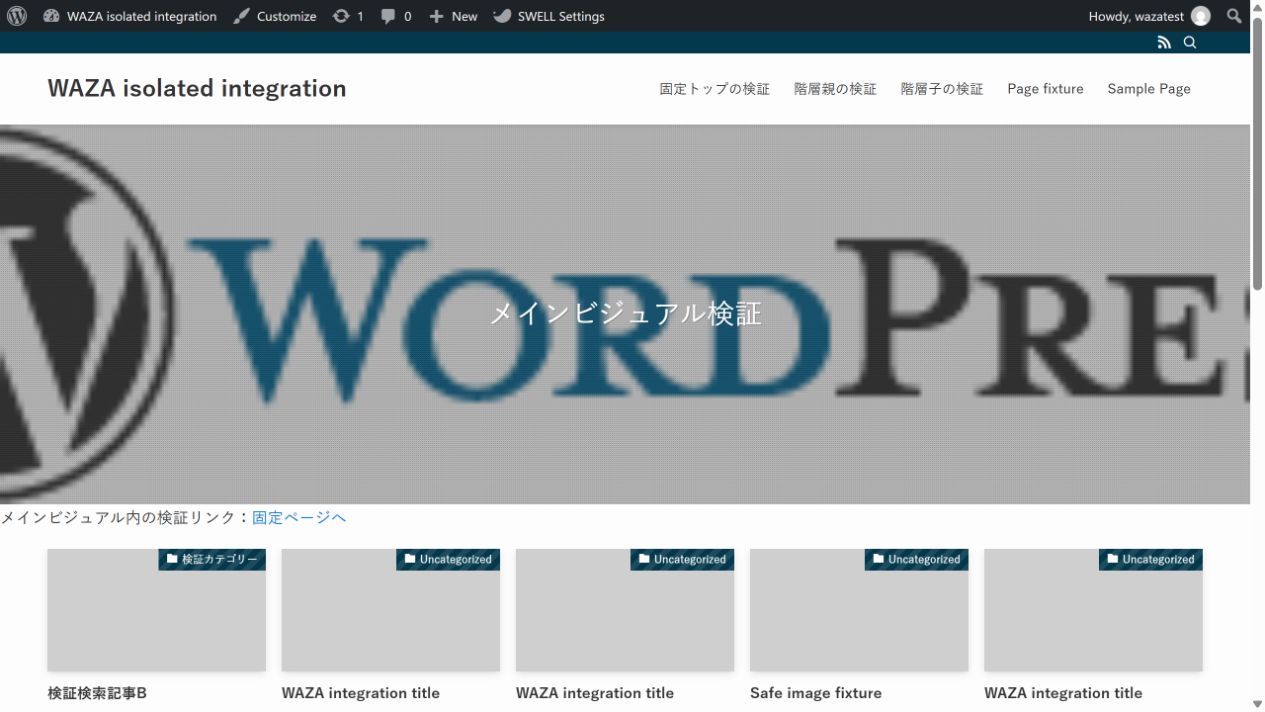The width and height of the screenshot is (1265, 712).
Task: Follow the 固定ページへ link
Action: pyautogui.click(x=299, y=517)
